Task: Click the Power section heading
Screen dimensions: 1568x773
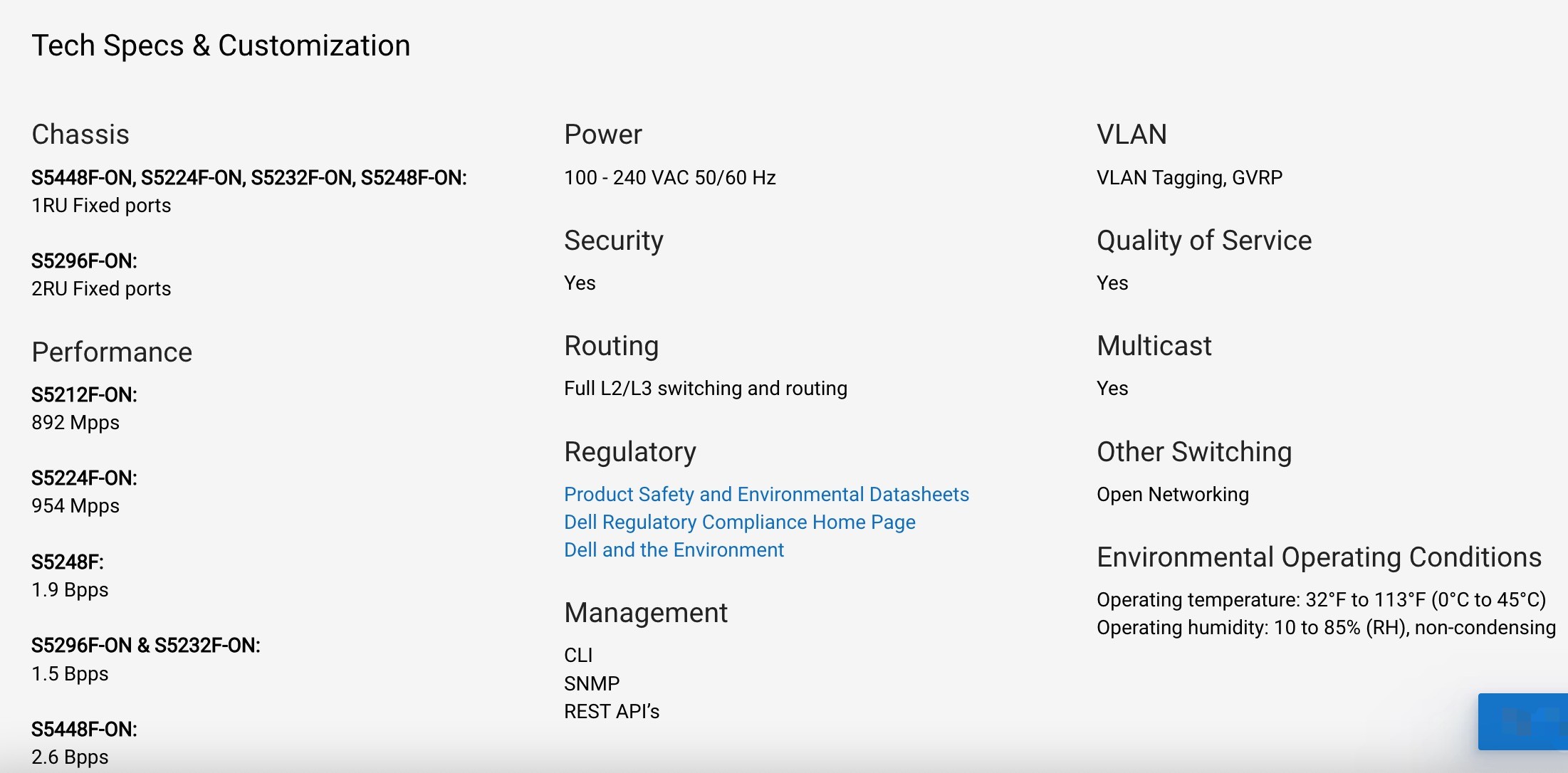Action: [603, 135]
